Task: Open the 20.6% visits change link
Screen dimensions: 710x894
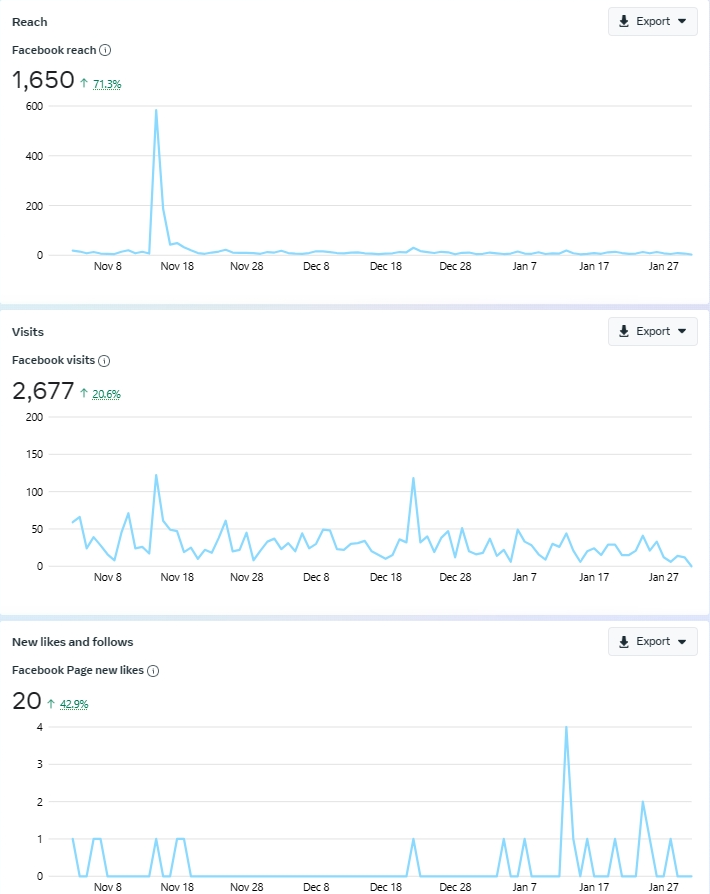Action: pos(107,395)
